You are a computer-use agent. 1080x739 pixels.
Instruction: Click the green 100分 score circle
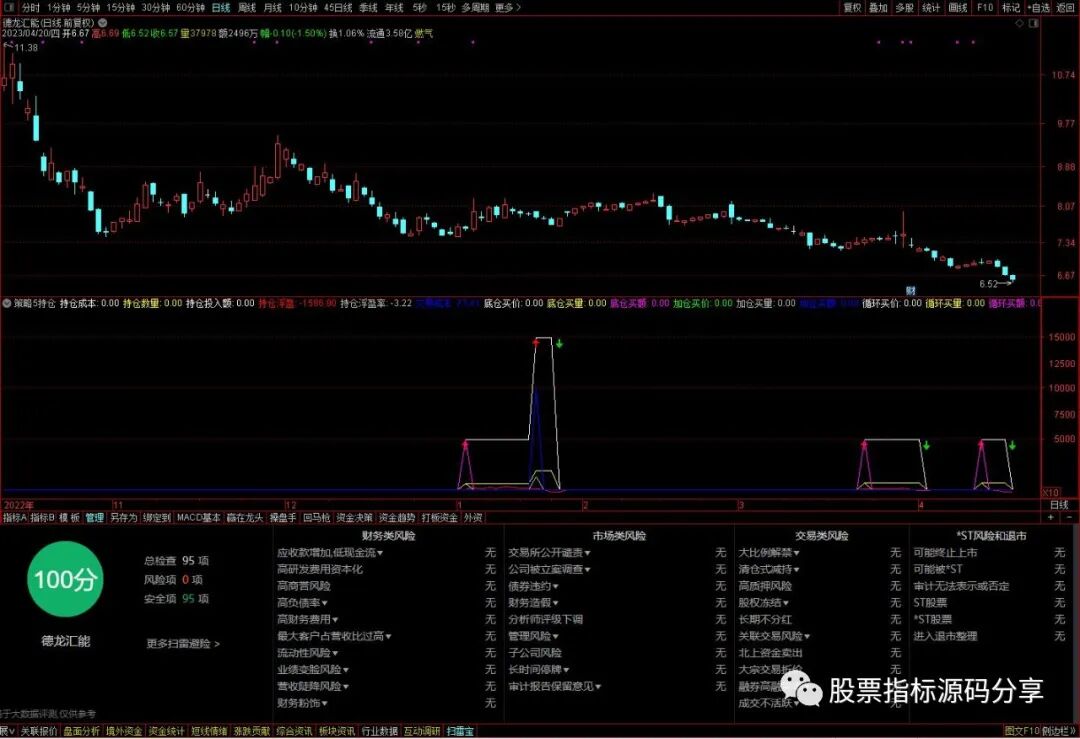65,579
